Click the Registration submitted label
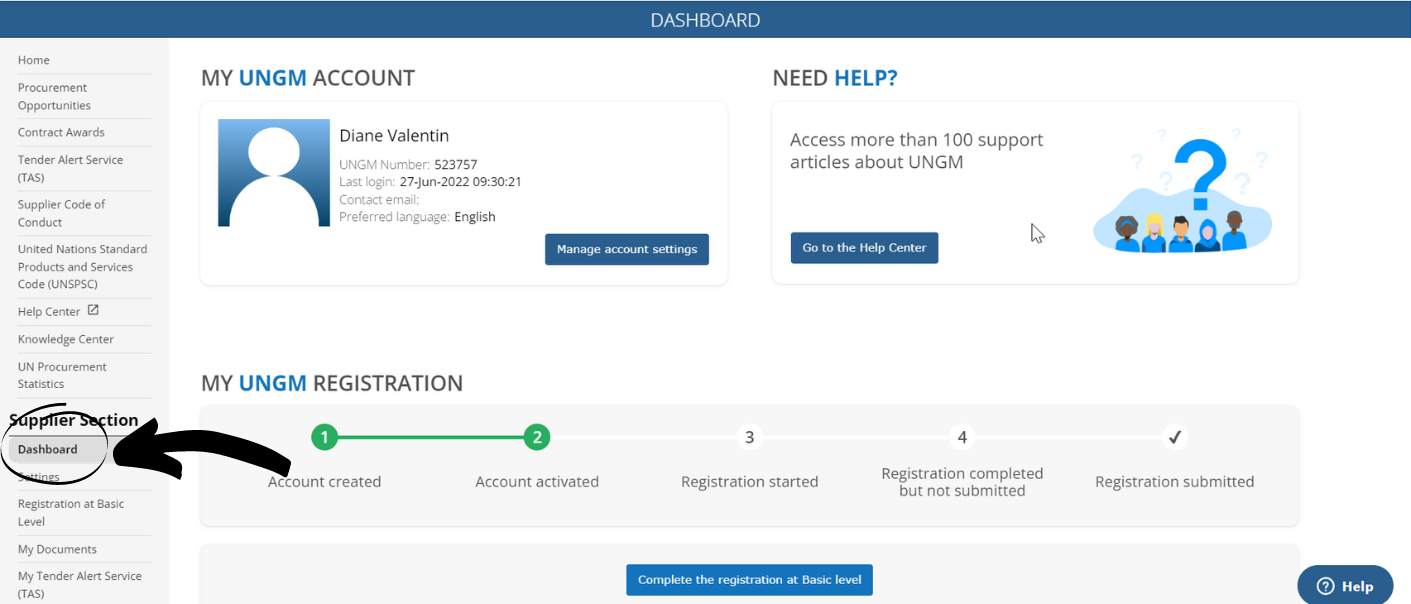The width and height of the screenshot is (1411, 604). point(1175,482)
